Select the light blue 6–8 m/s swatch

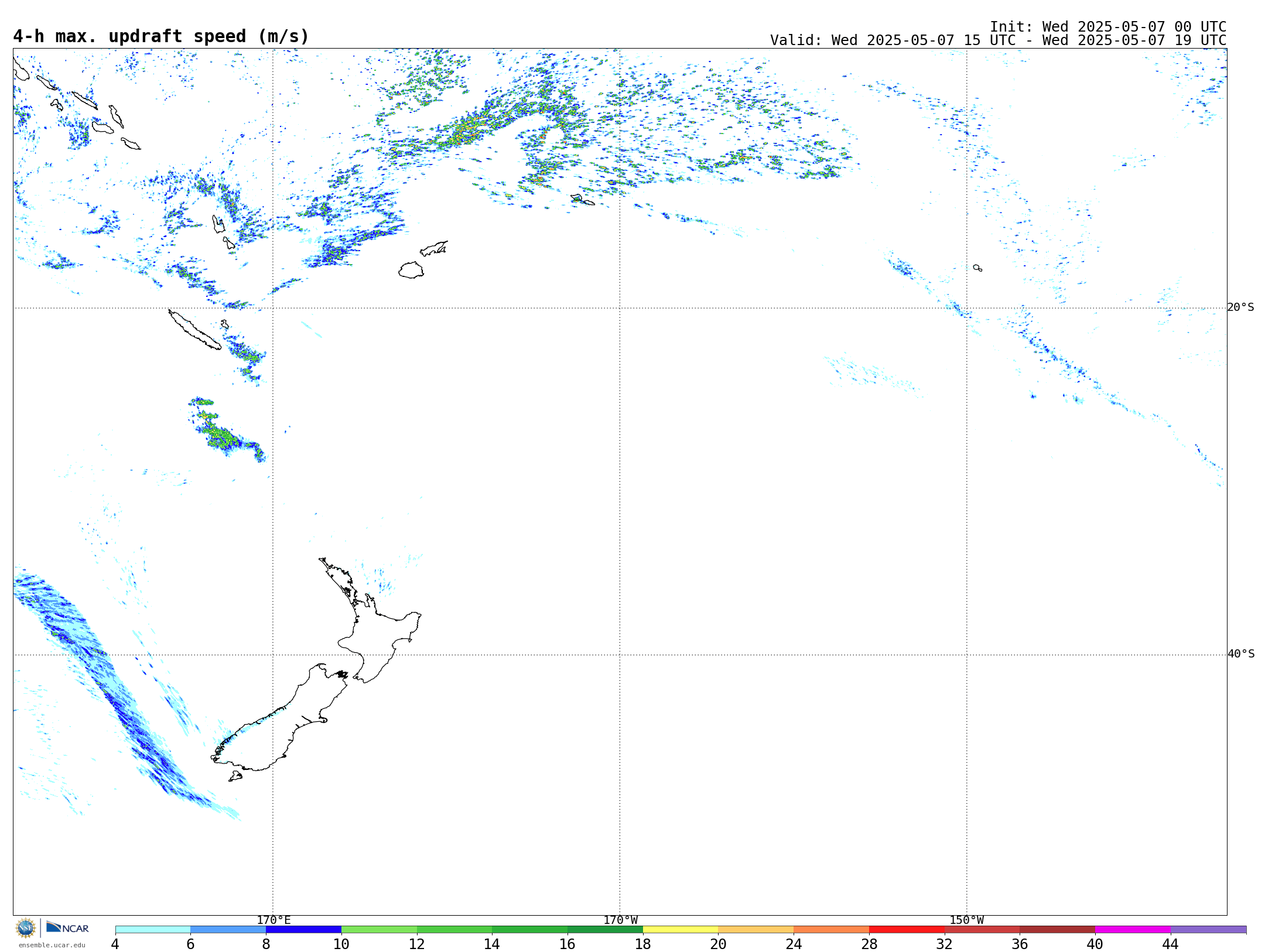pos(228,930)
